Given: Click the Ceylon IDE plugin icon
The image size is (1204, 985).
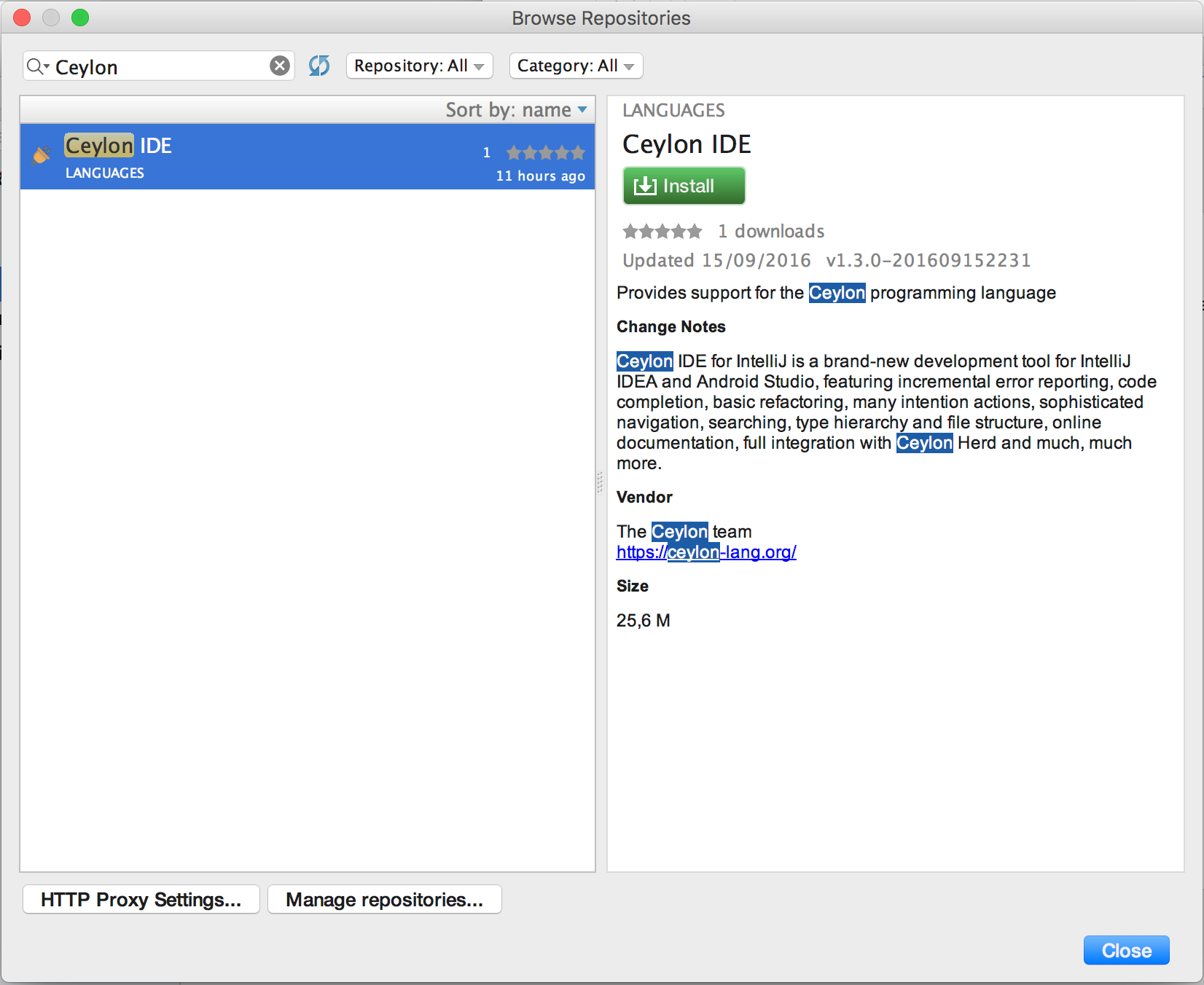Looking at the screenshot, I should pos(42,154).
